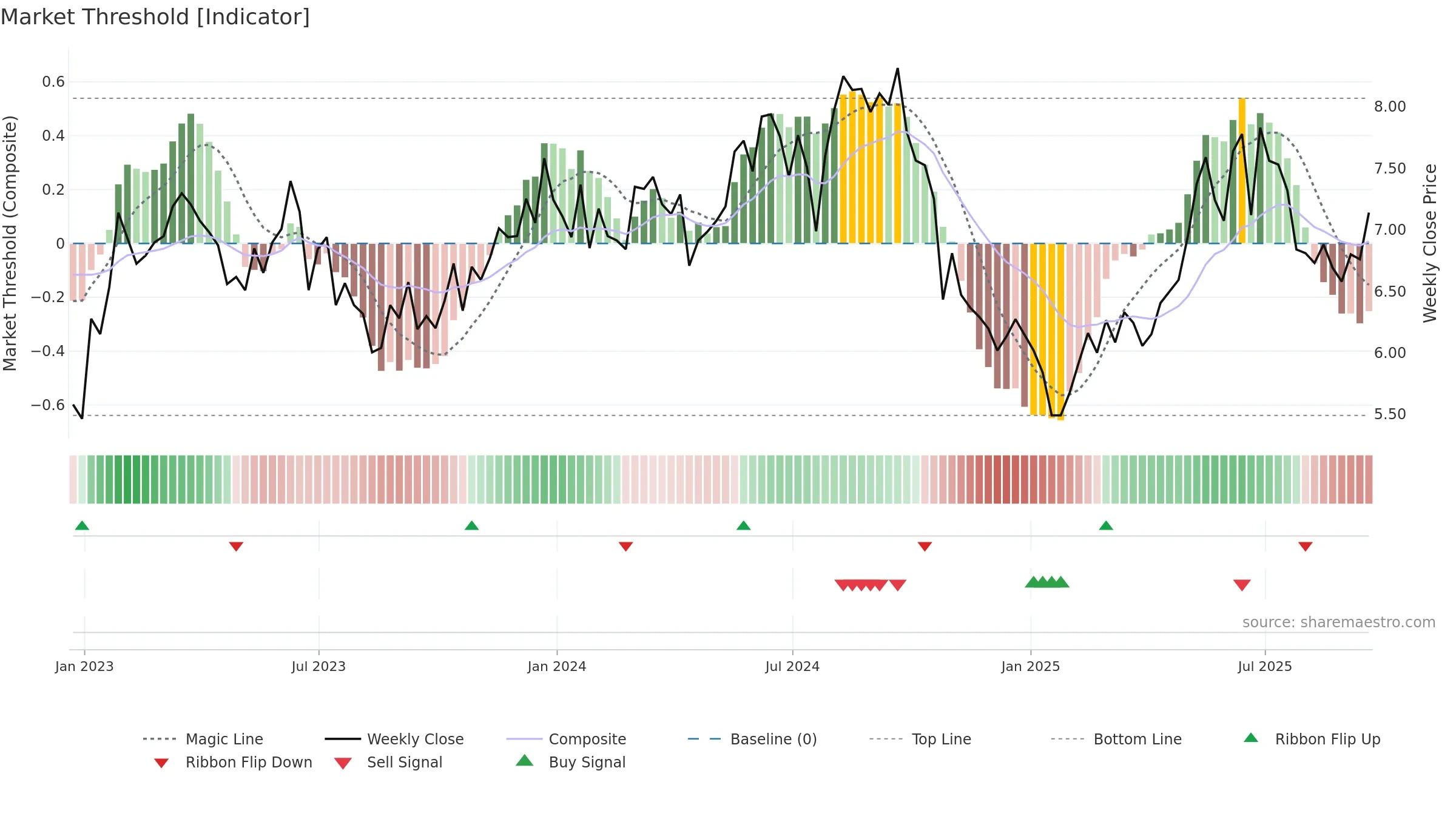Click the Jul 2024 x-axis label

click(792, 666)
